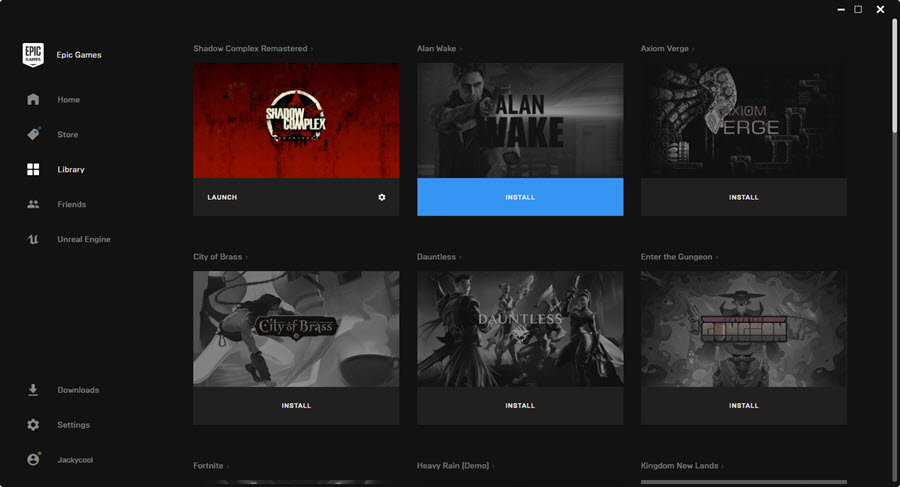Open the Dauntless title link
Viewport: 900px width, 487px height.
point(436,257)
